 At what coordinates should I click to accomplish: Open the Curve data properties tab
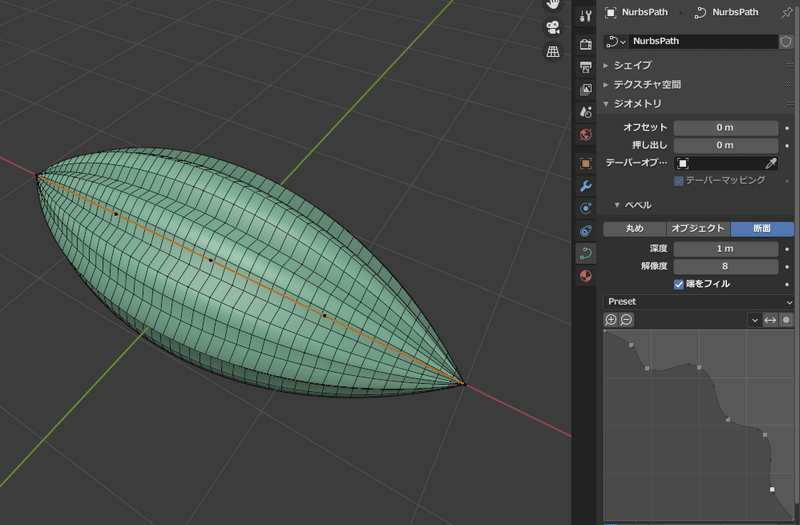(586, 253)
